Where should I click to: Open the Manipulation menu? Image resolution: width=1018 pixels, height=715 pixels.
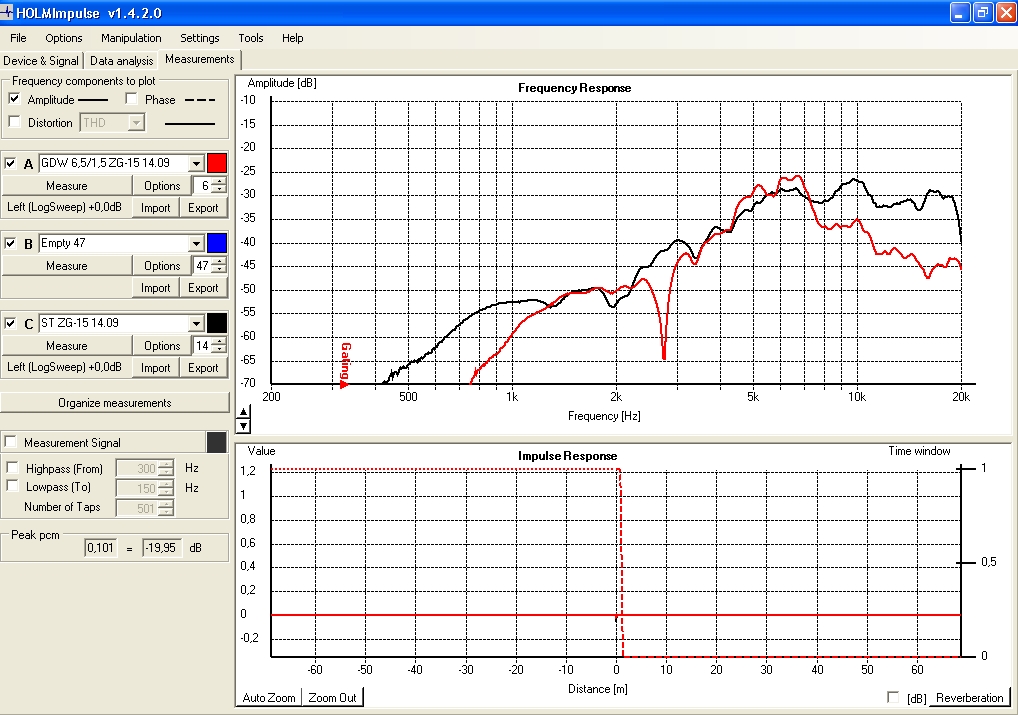click(131, 38)
